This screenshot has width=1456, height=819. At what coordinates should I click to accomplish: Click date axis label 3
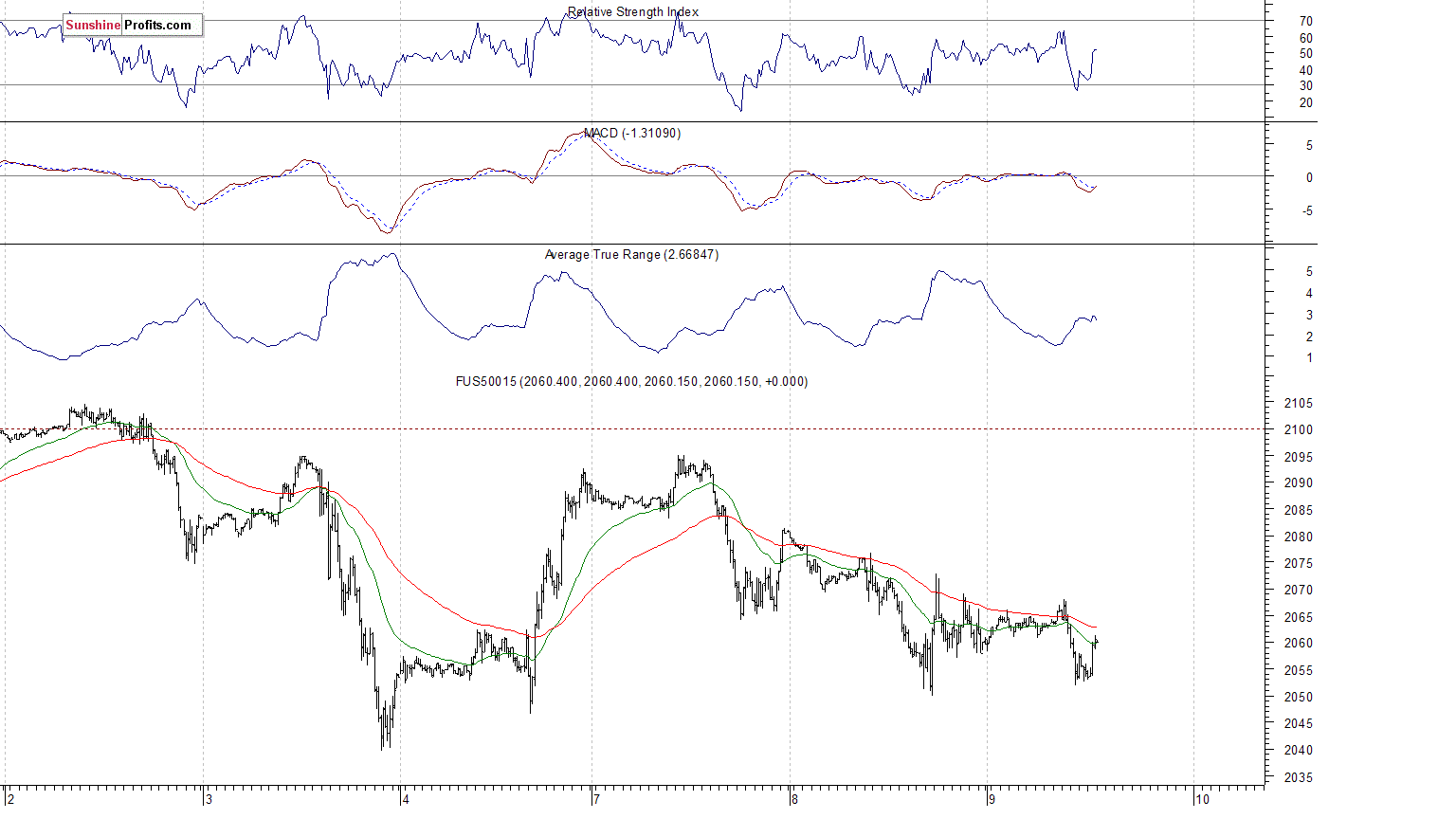coord(209,800)
